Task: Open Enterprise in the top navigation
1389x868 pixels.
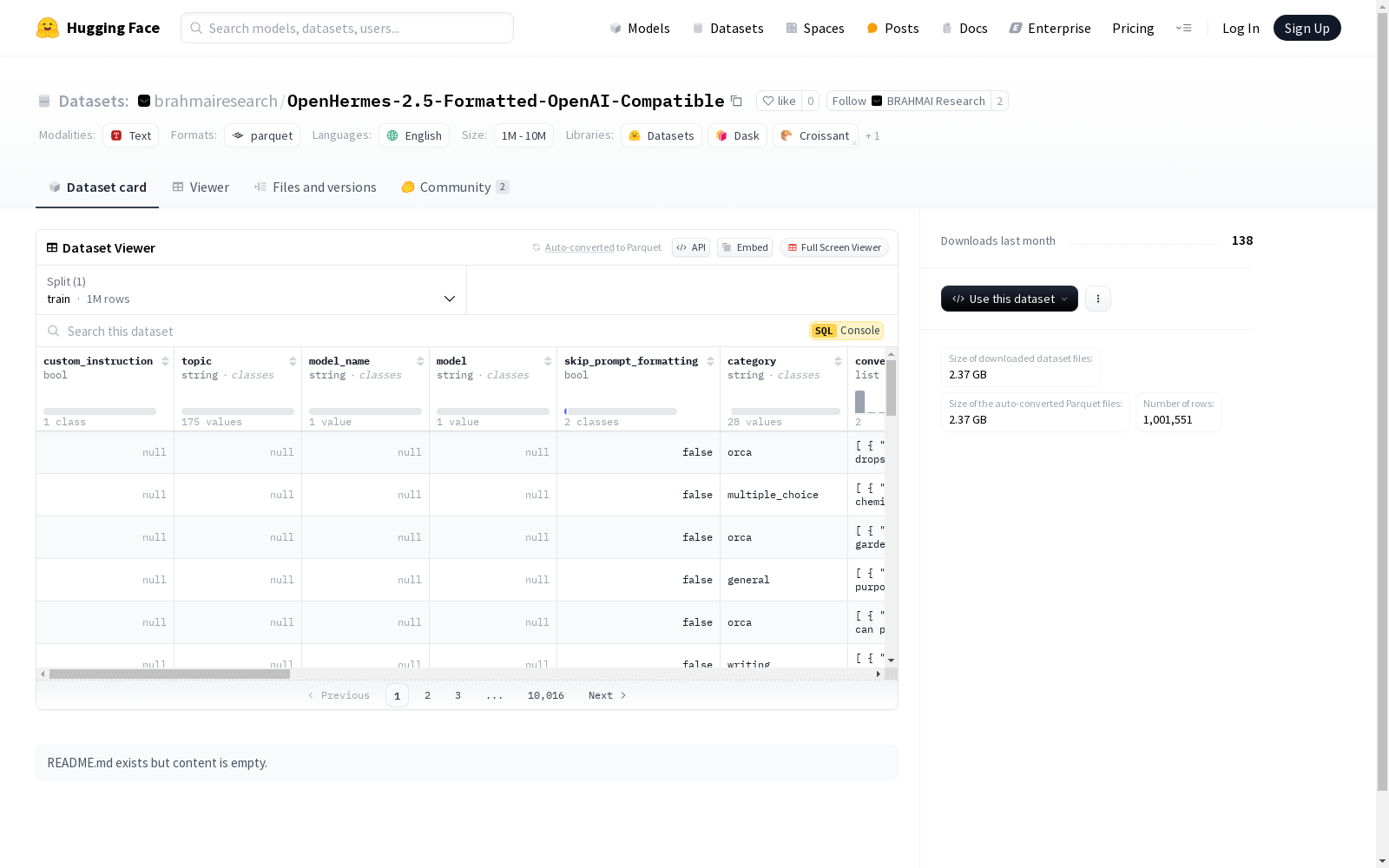Action: tap(1050, 28)
